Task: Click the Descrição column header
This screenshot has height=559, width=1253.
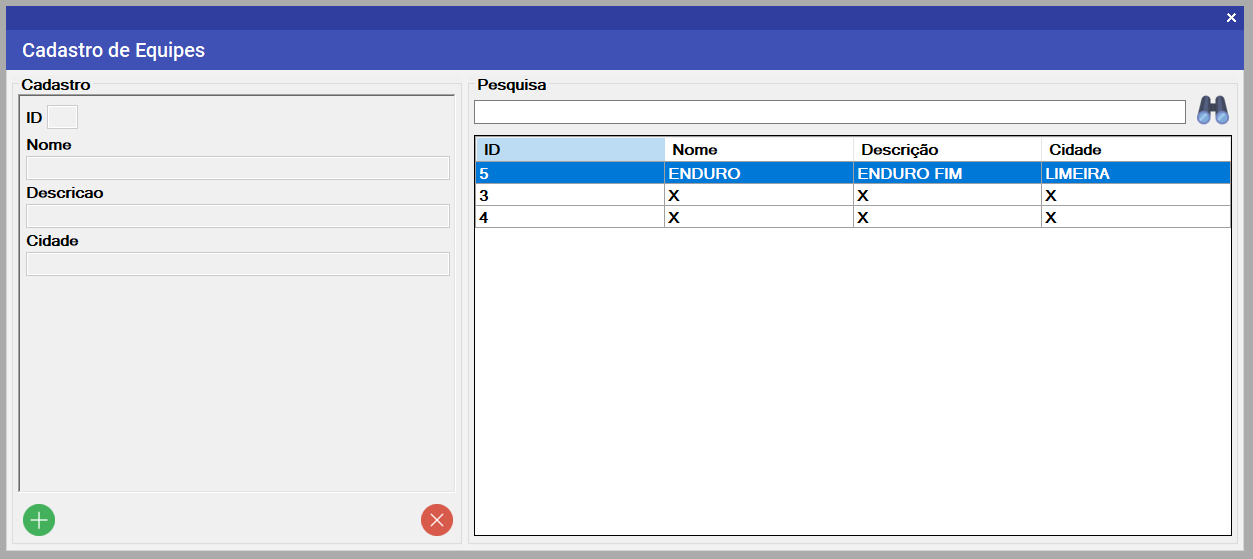Action: [946, 149]
